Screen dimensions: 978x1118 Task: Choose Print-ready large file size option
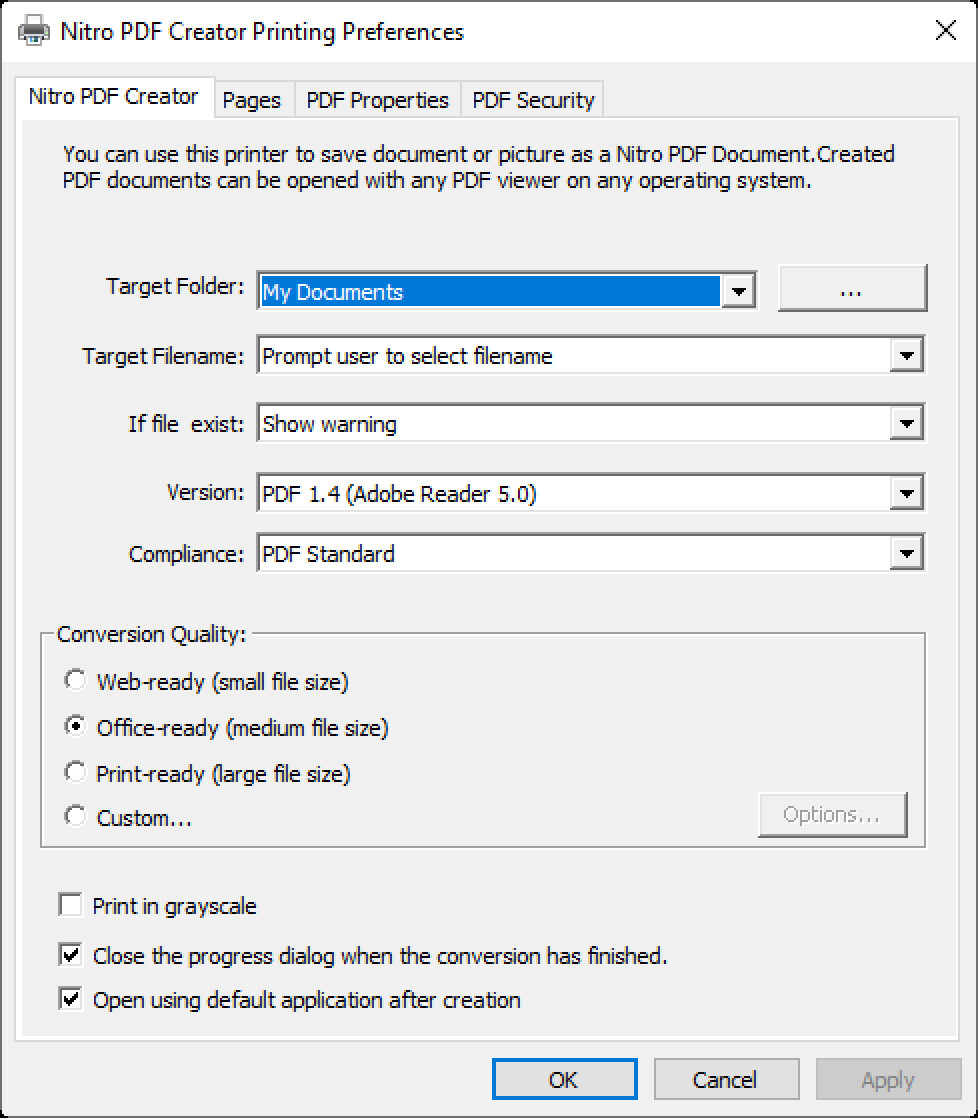click(x=76, y=771)
